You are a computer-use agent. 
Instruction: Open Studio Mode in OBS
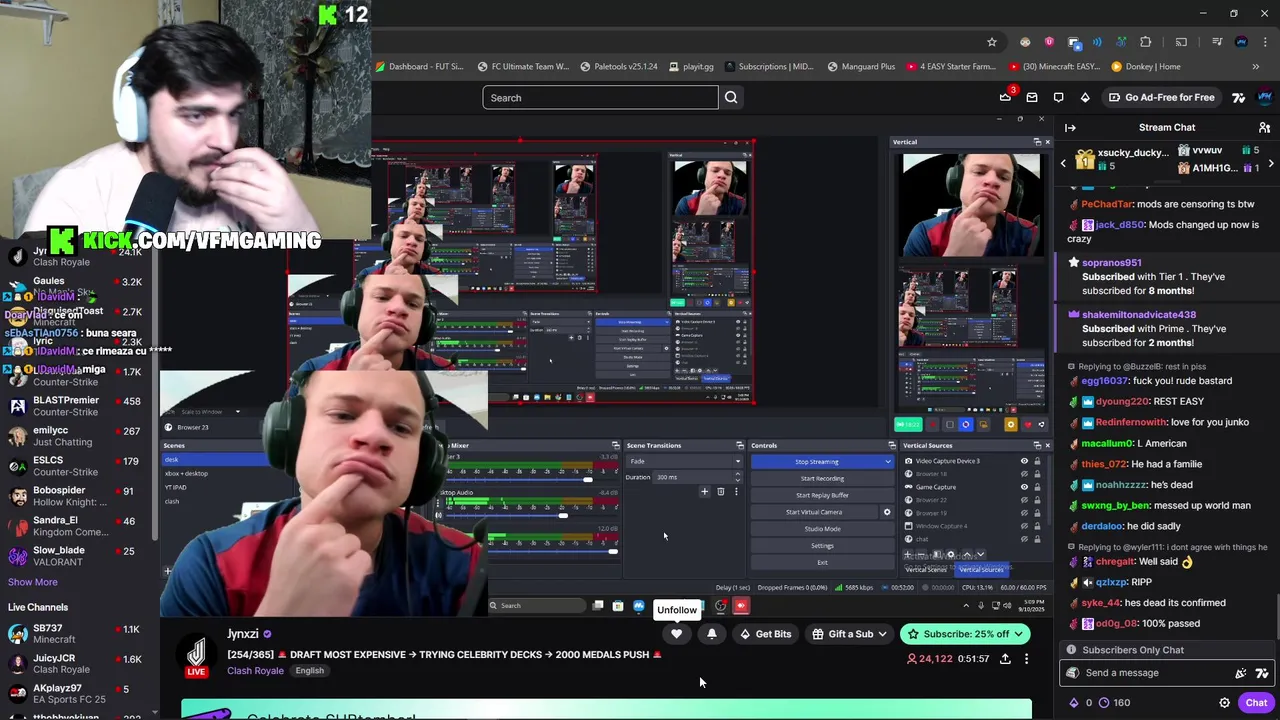(822, 529)
